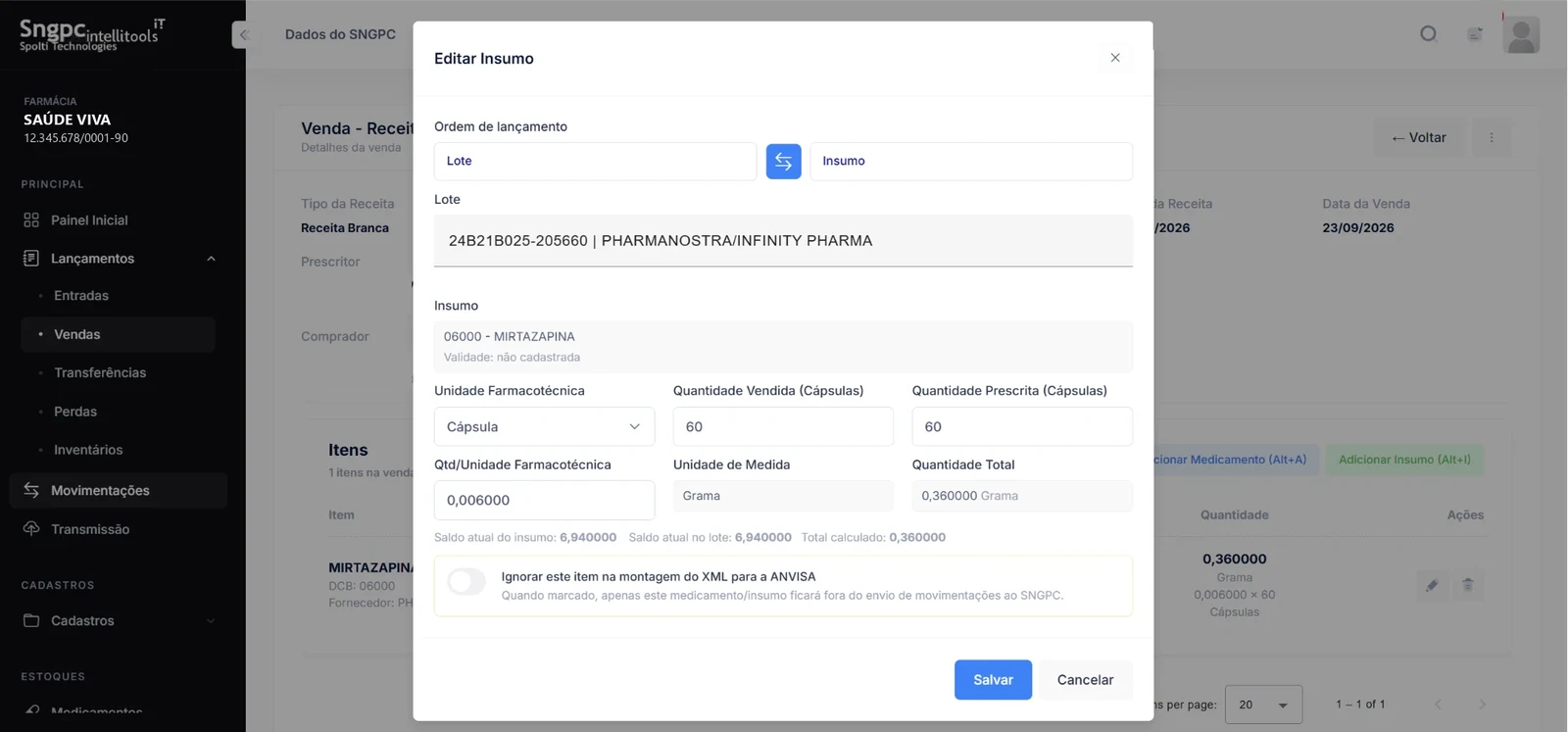Click the search icon in header
Screen dimensions: 1568x732
pos(1429,34)
